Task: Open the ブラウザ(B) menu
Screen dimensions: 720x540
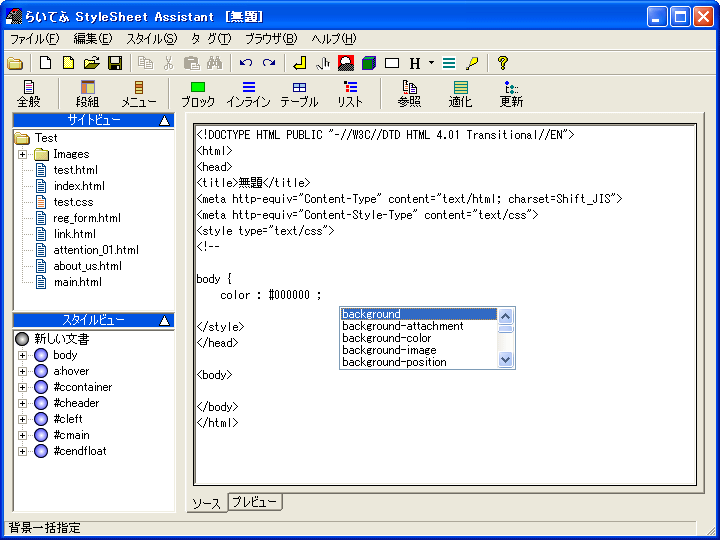Action: [x=271, y=39]
